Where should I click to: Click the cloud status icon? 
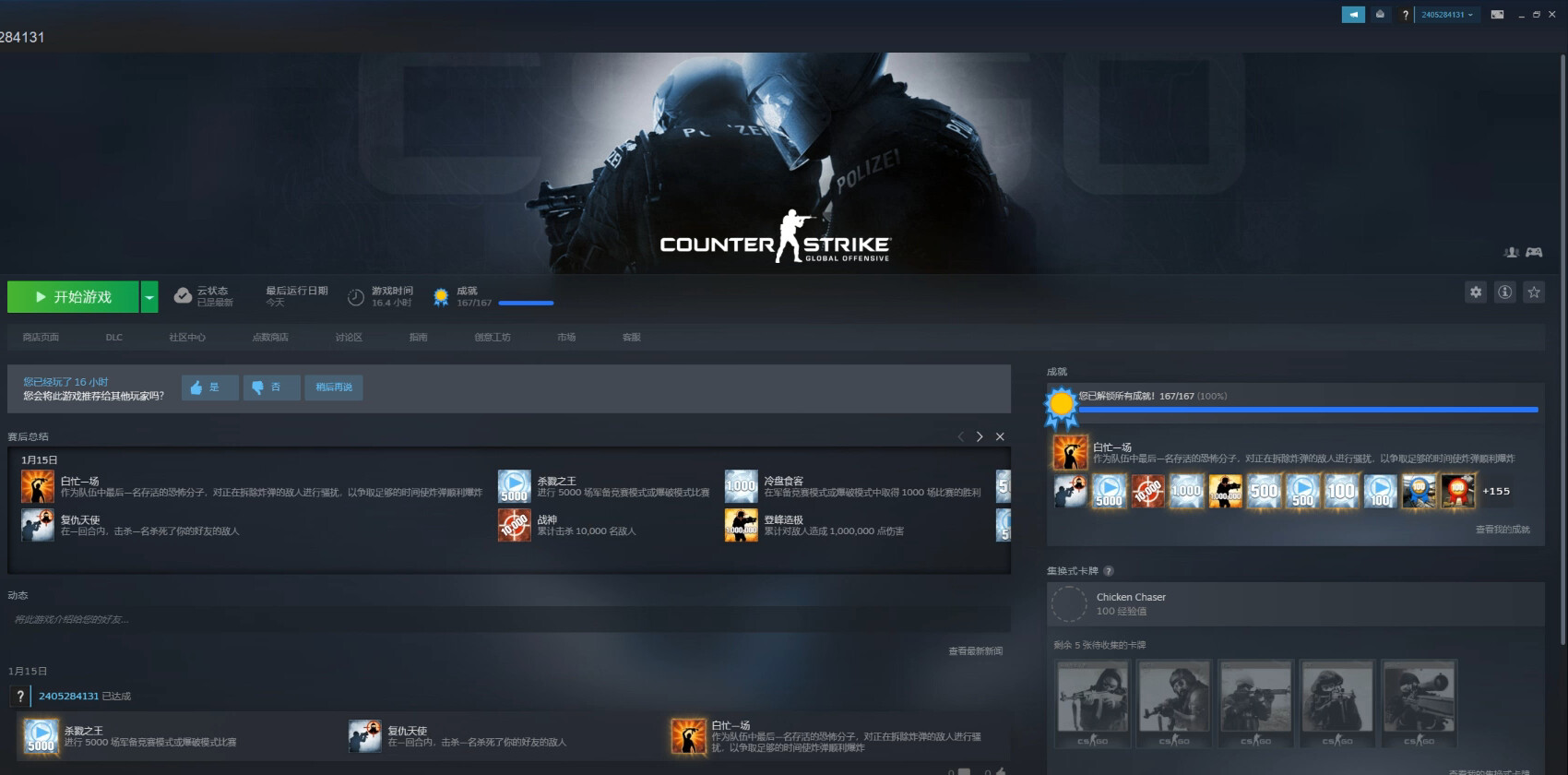(183, 295)
